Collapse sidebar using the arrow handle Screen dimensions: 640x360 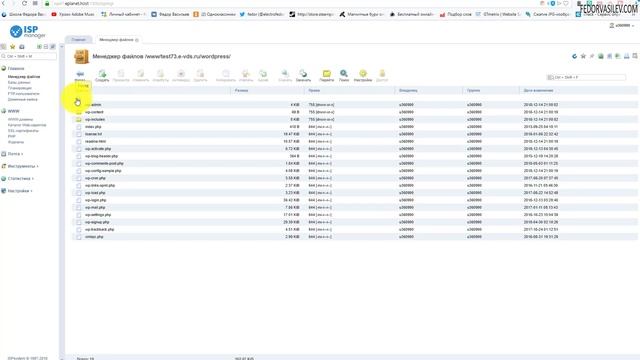[x=62, y=47]
